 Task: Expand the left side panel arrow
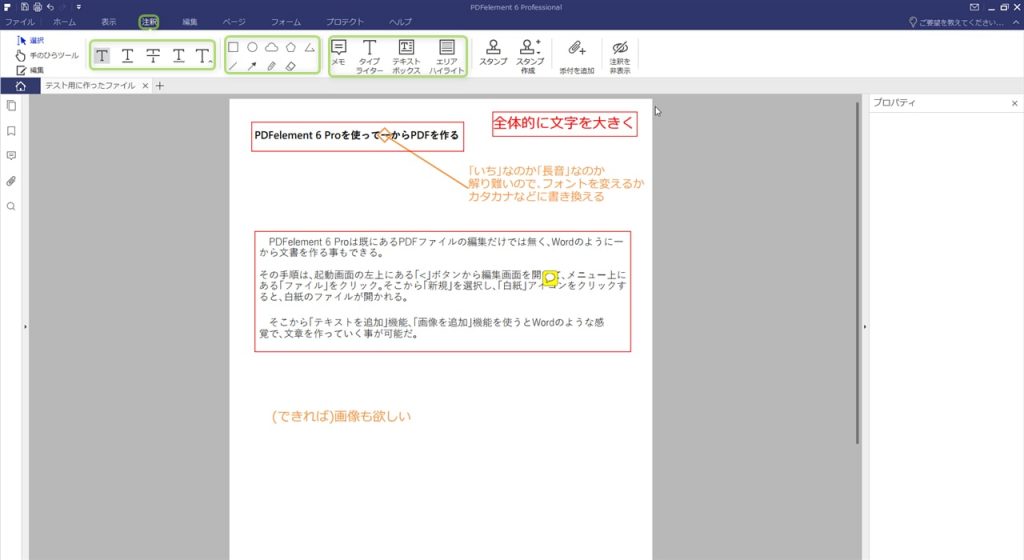[x=26, y=327]
